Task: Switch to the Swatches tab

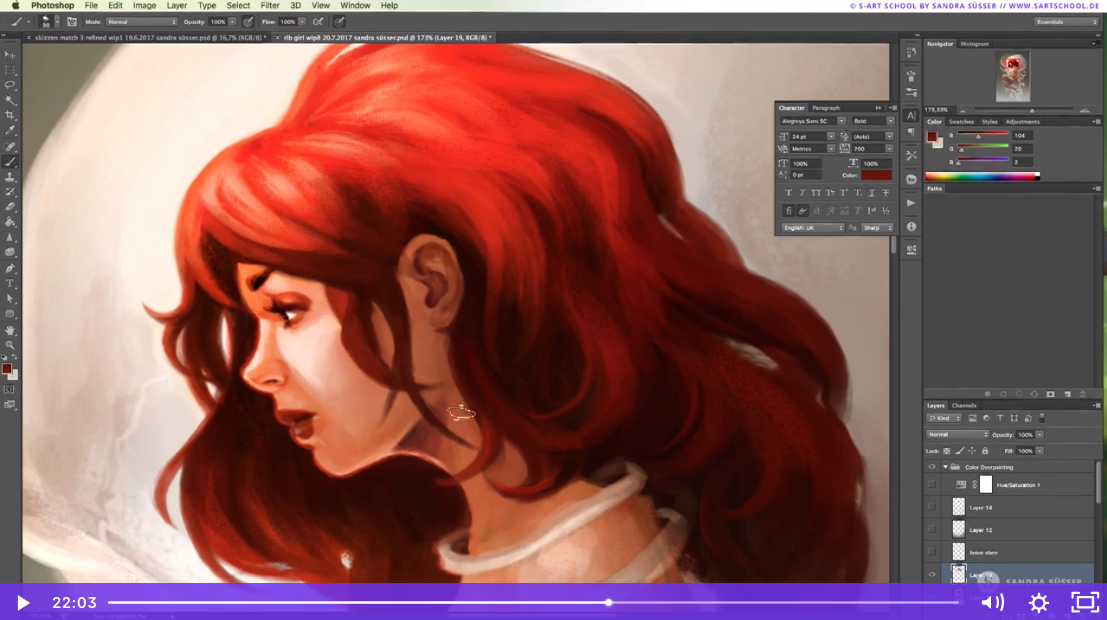Action: (x=961, y=121)
